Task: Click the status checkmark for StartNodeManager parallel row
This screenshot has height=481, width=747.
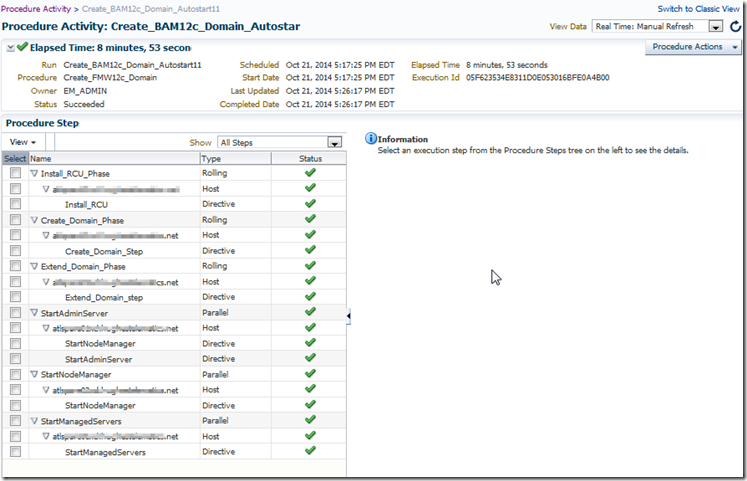Action: pos(310,373)
